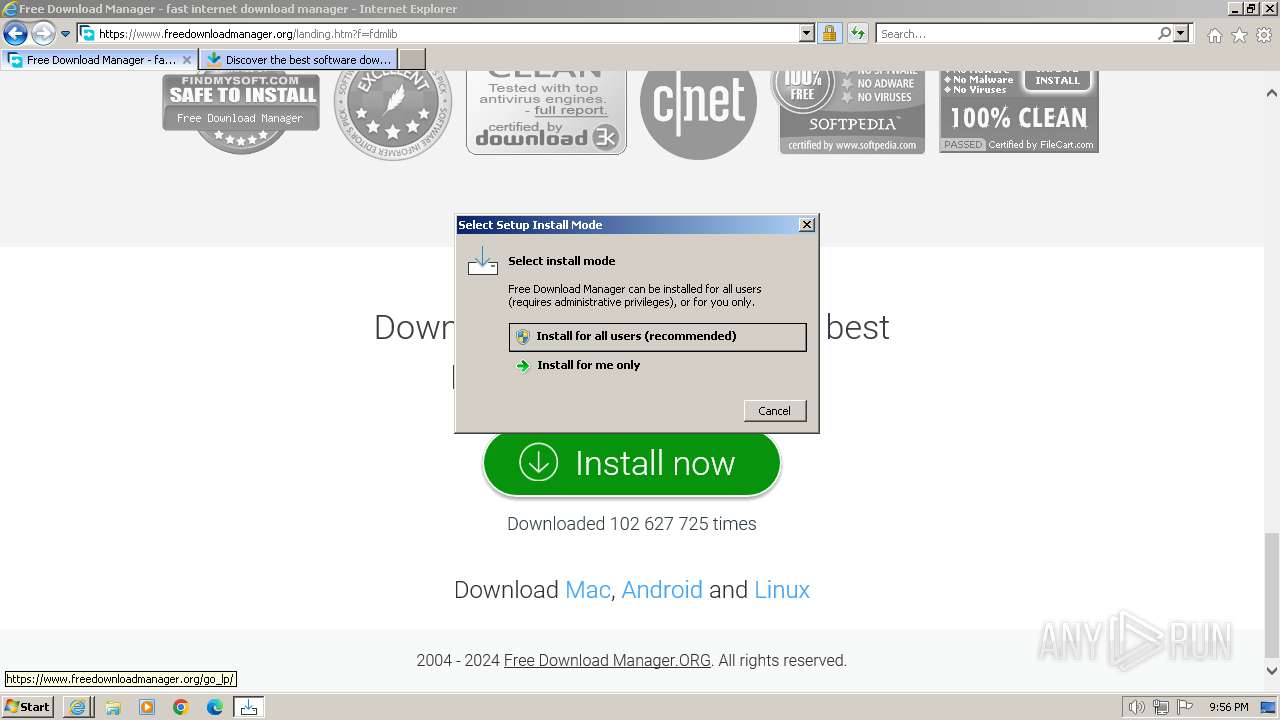Close the Select Setup Install Mode dialog
Viewport: 1280px width, 720px height.
[x=807, y=225]
